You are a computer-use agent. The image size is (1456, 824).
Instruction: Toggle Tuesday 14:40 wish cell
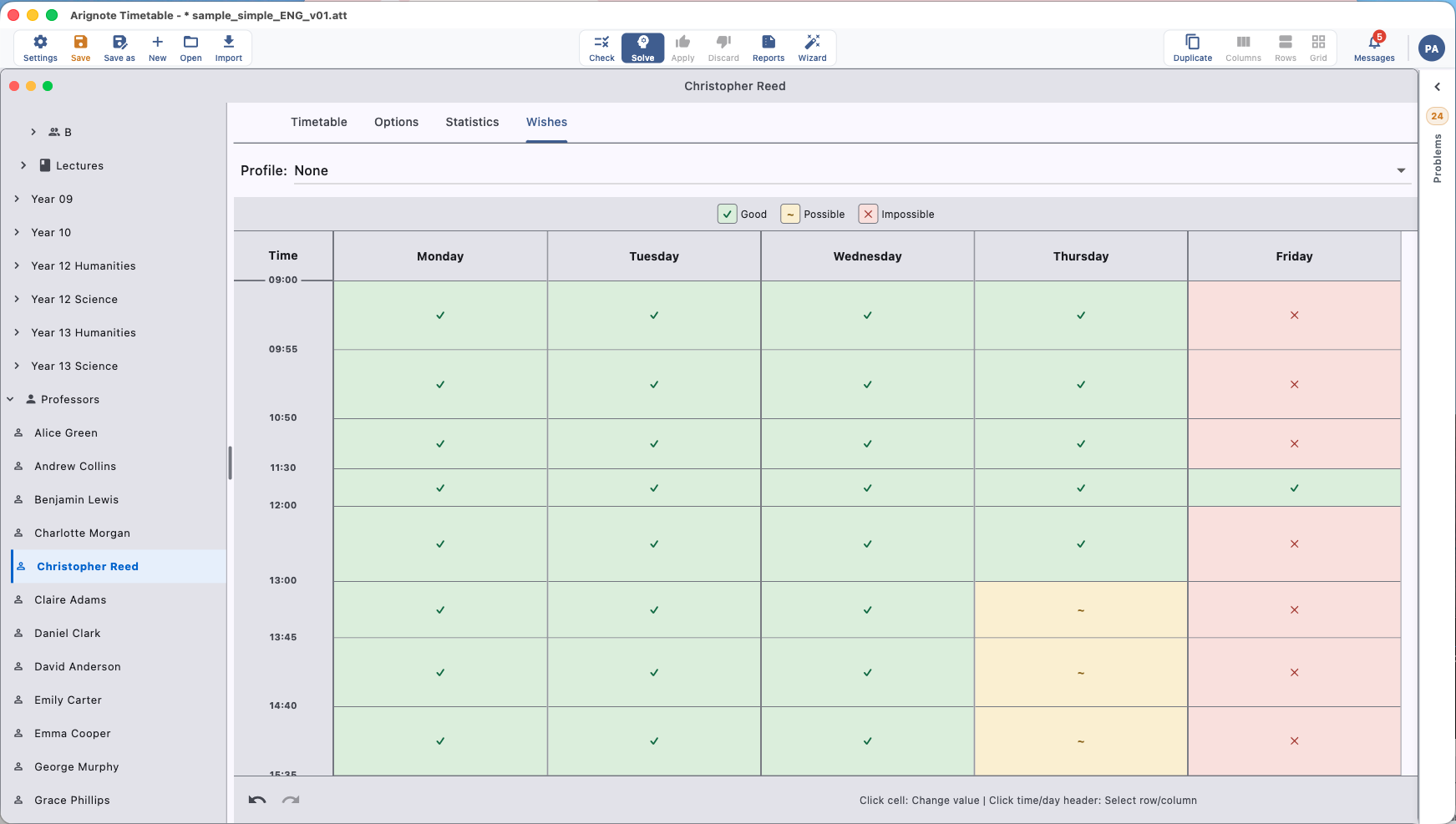coord(654,741)
